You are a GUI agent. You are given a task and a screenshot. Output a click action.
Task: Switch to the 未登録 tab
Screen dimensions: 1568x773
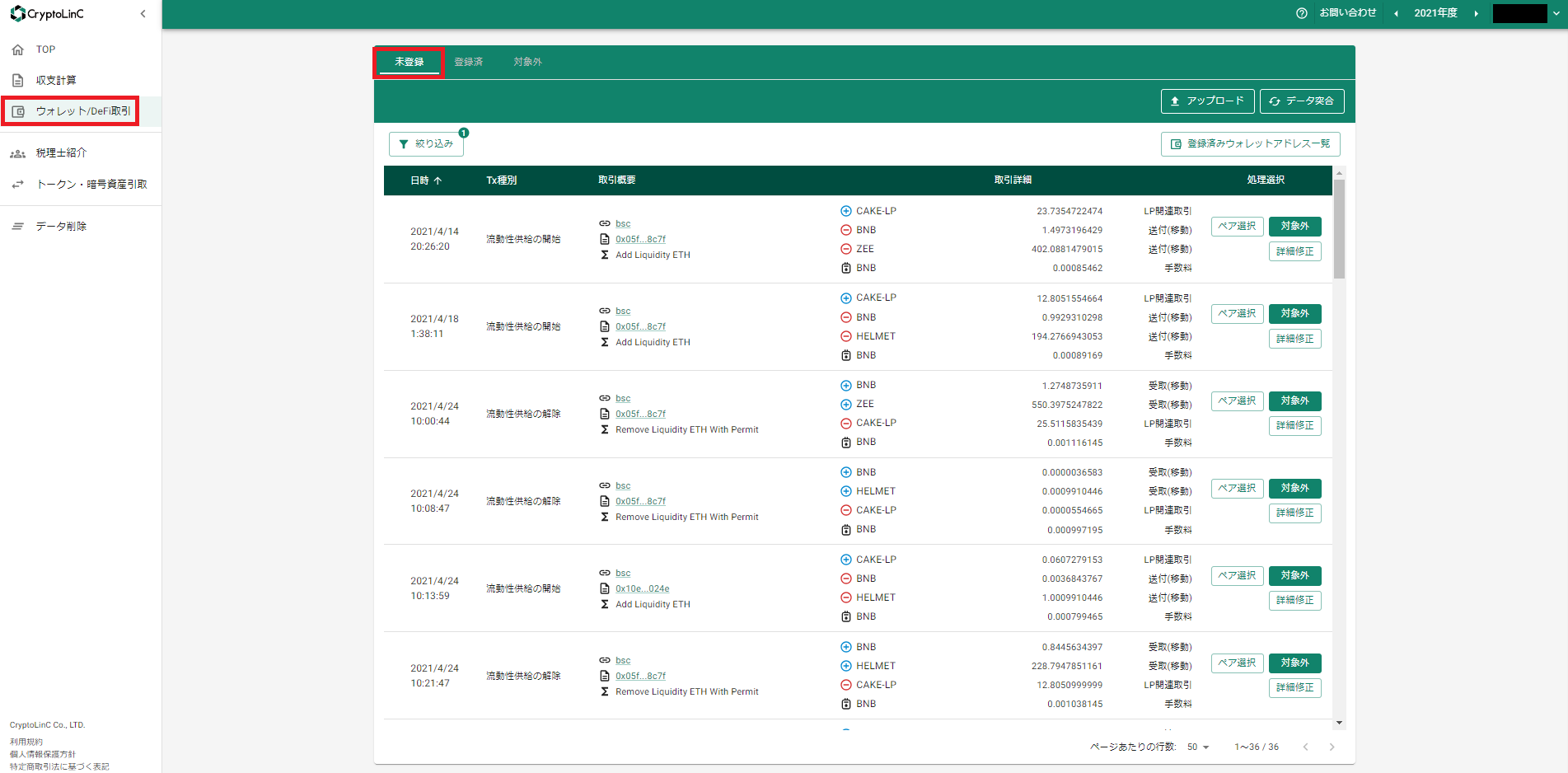pos(409,62)
